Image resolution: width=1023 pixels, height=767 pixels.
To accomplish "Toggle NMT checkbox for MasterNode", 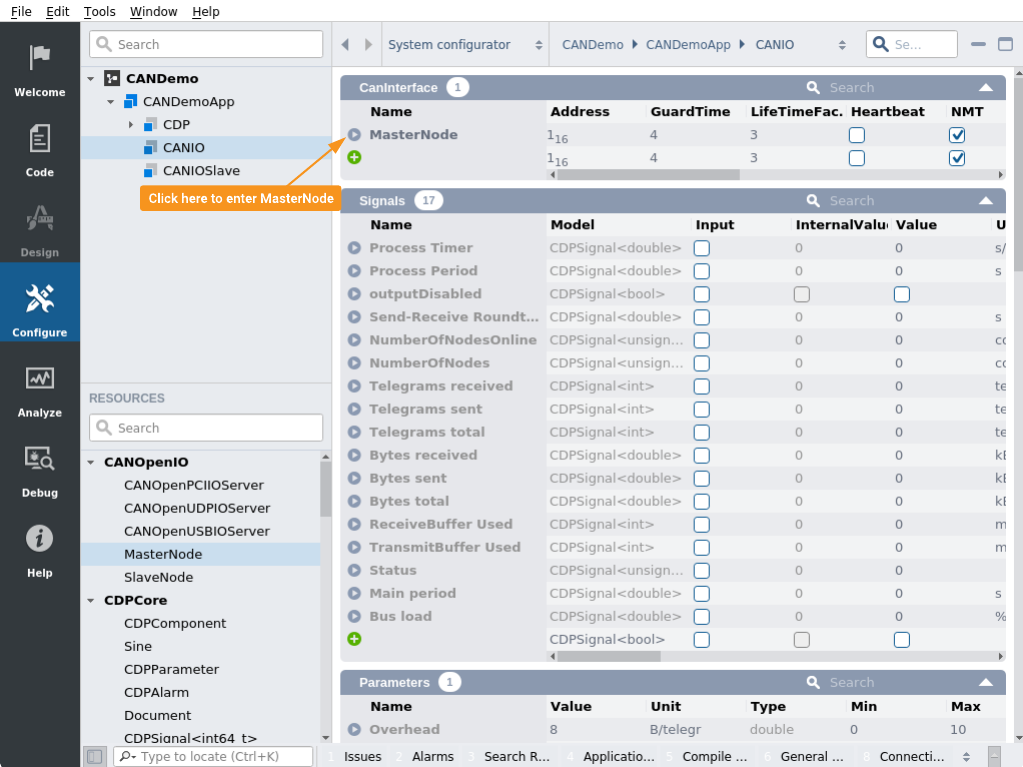I will point(957,135).
